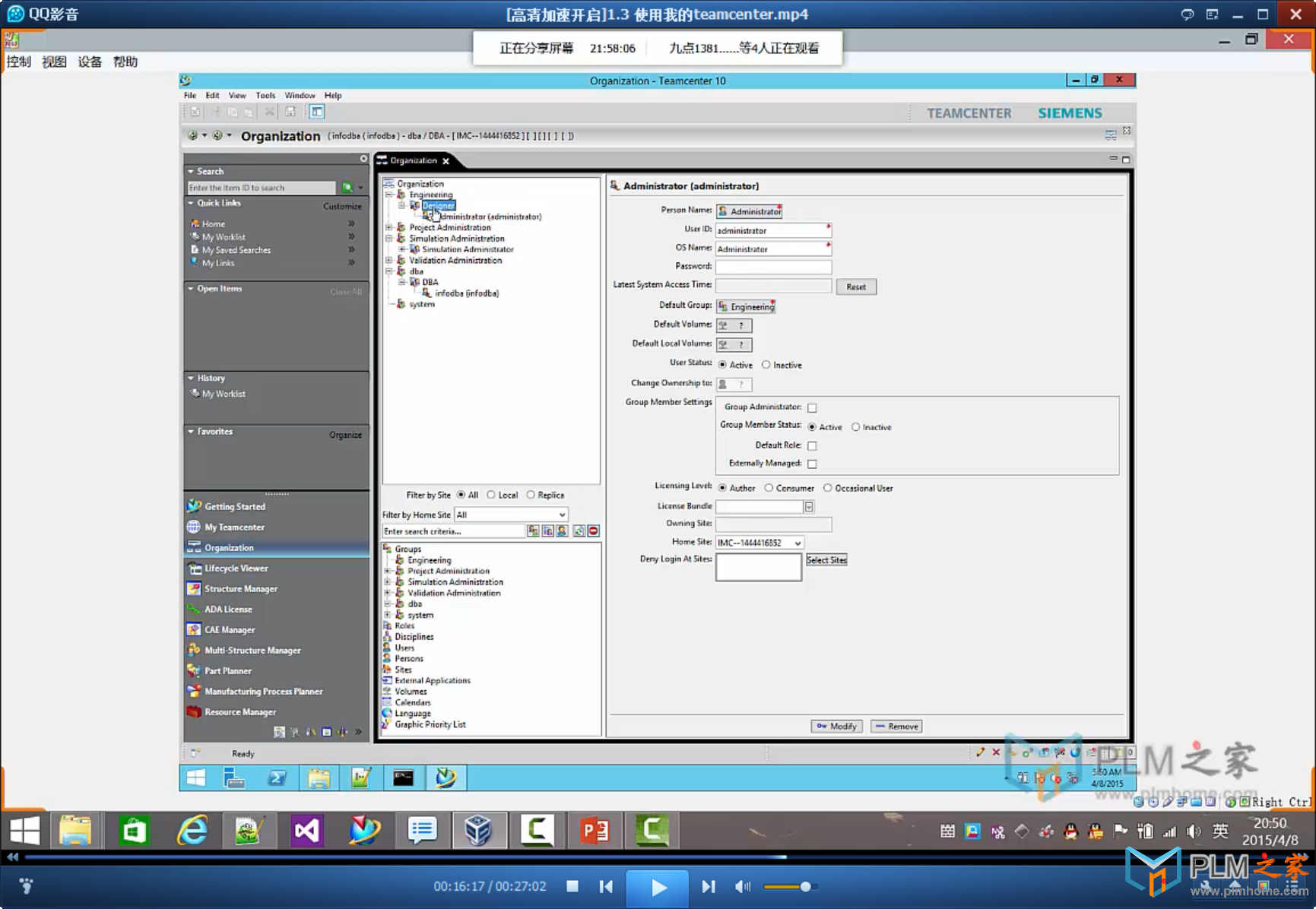This screenshot has width=1316, height=909.
Task: Open the View menu
Action: [237, 96]
